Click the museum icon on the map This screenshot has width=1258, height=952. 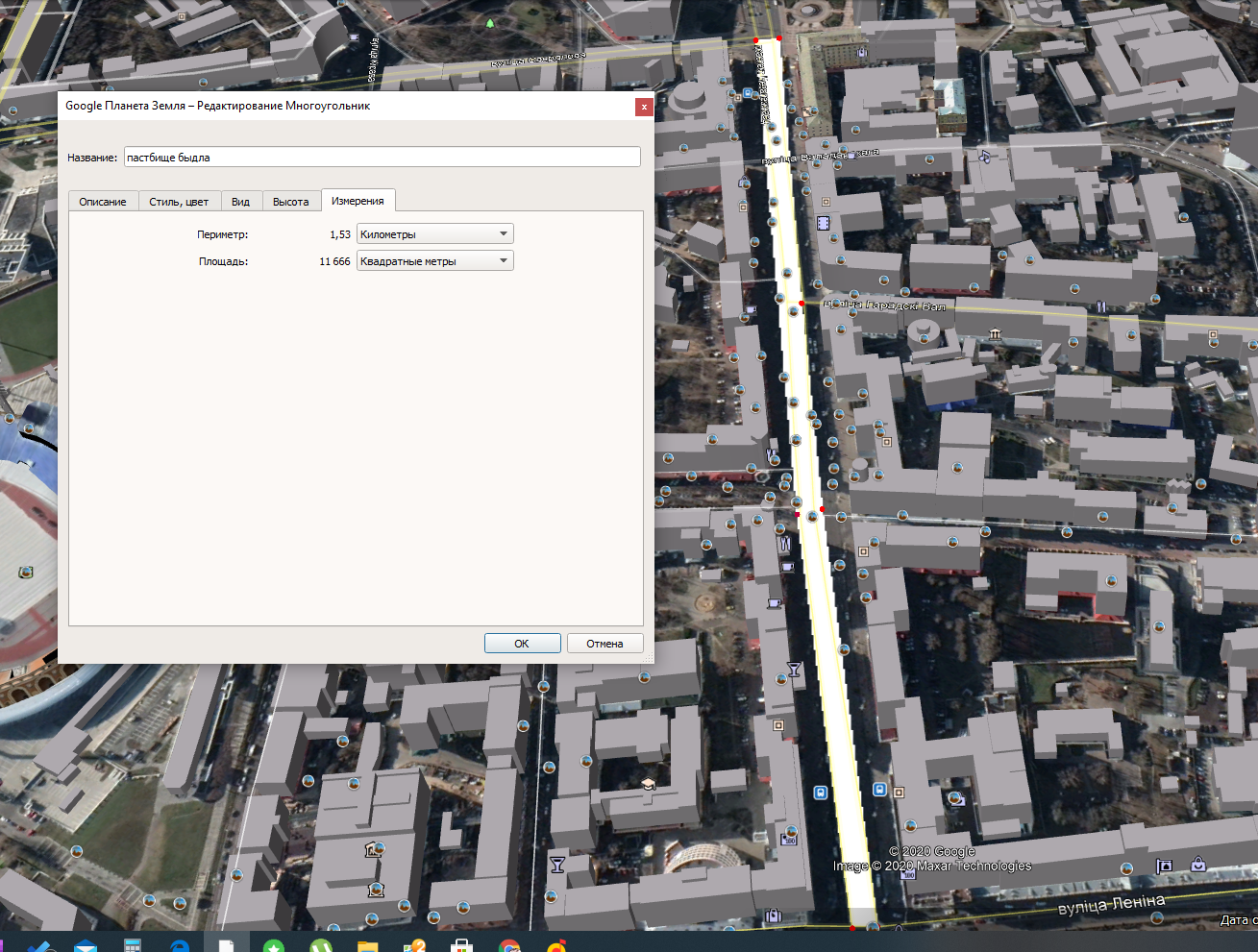(x=995, y=334)
